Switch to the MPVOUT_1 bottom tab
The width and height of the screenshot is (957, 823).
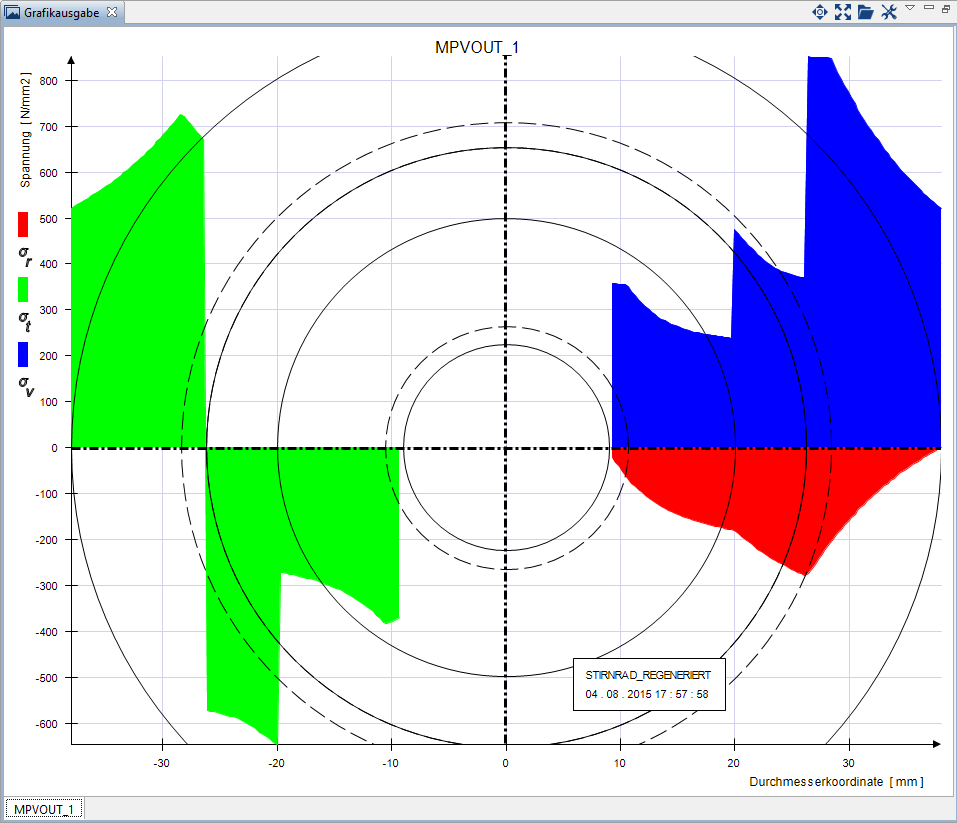(x=45, y=808)
